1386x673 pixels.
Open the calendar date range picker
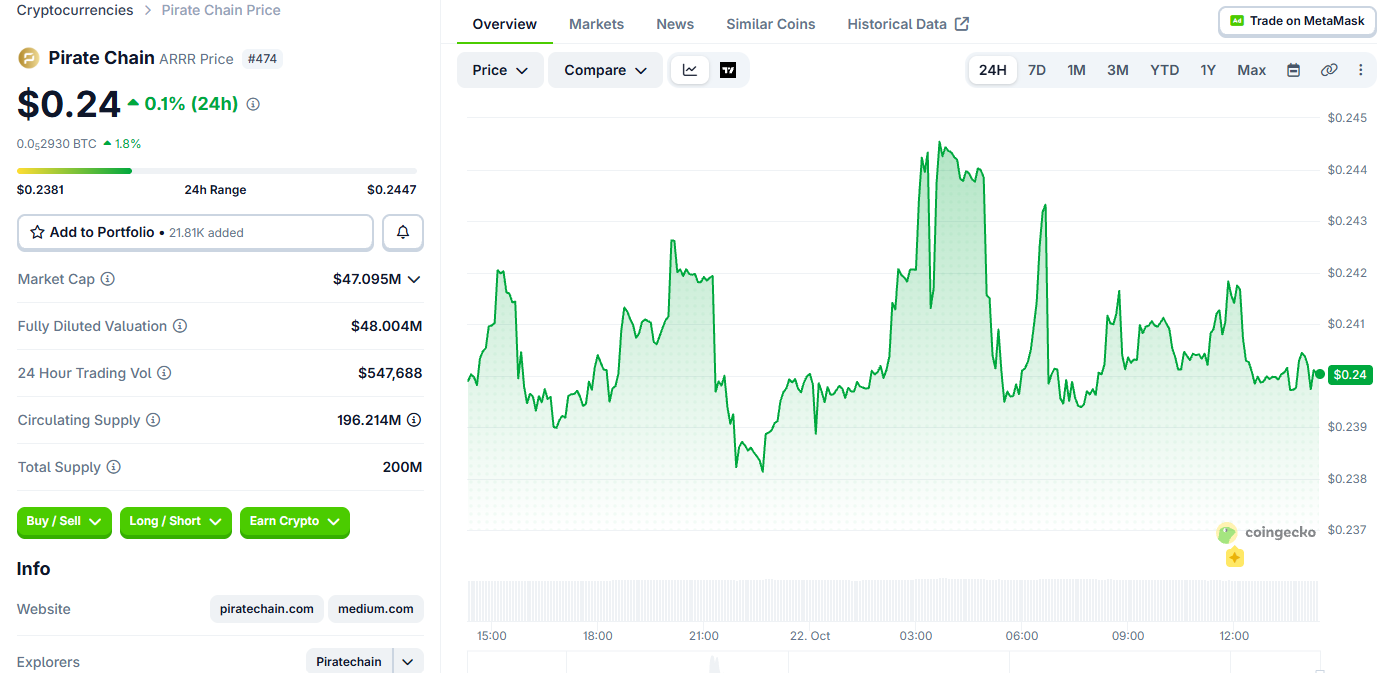tap(1293, 70)
